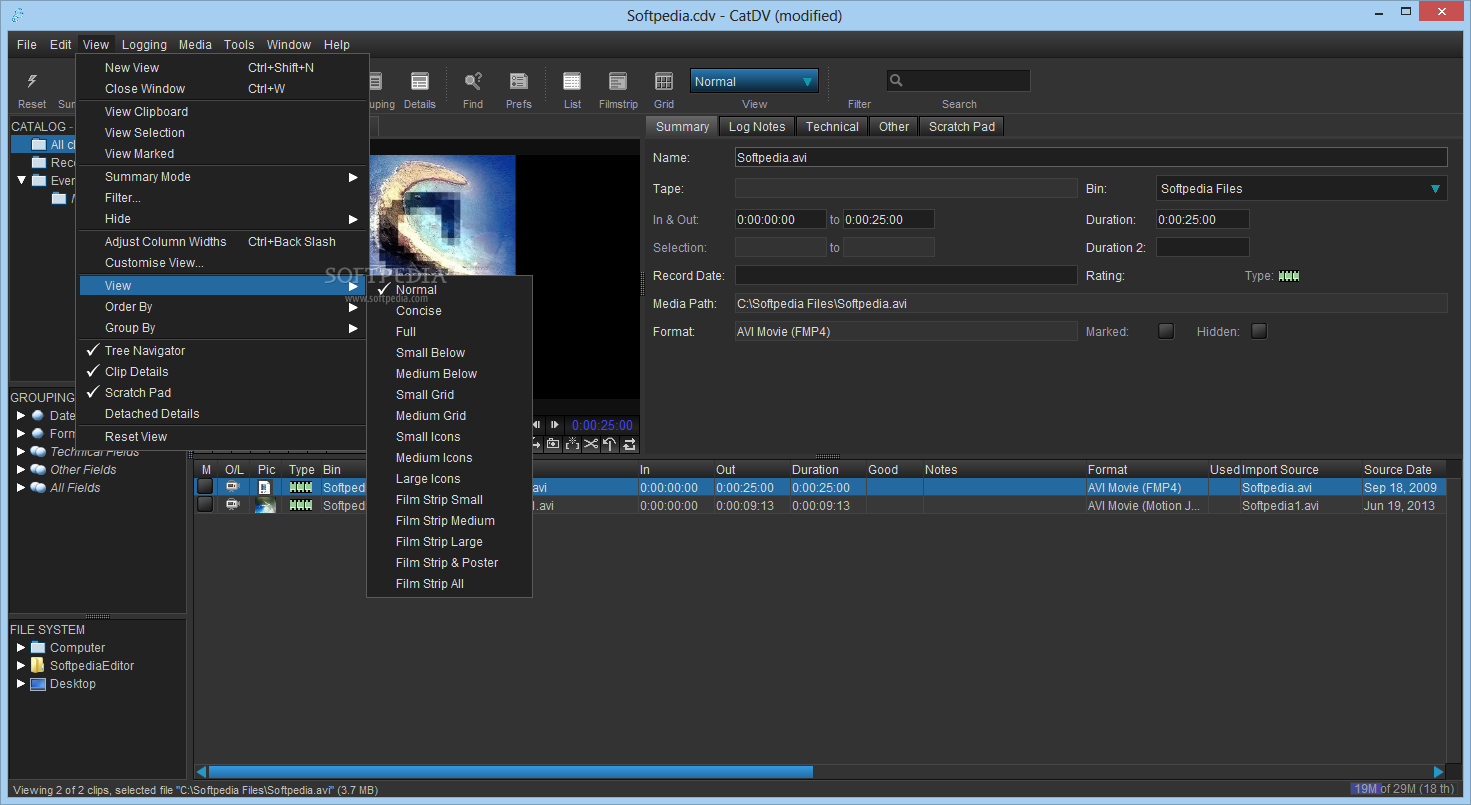Click the scissors split clip icon

591,444
